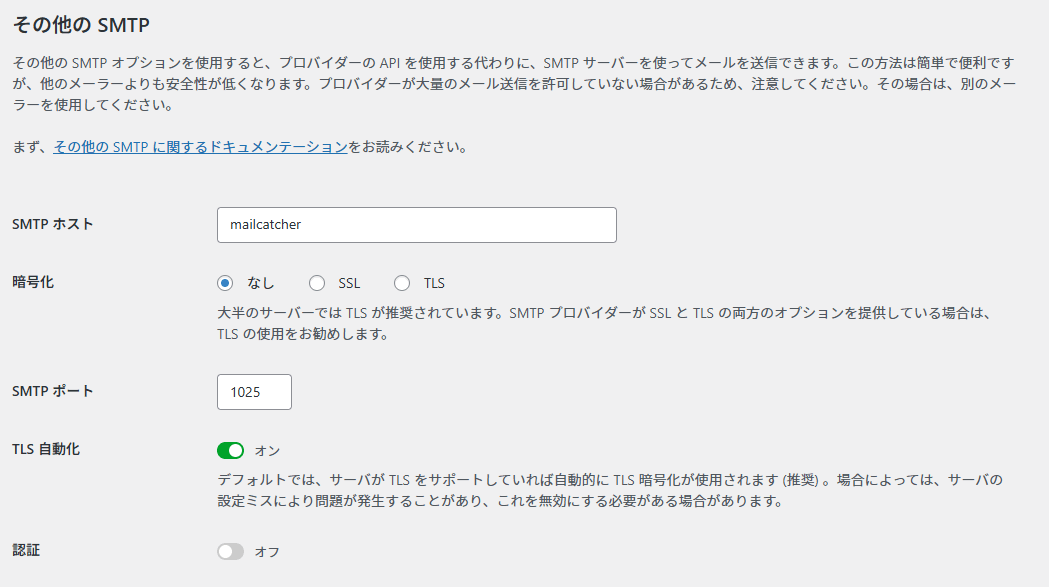
Task: Disable the green TLS 自動化 switch
Action: click(x=231, y=450)
